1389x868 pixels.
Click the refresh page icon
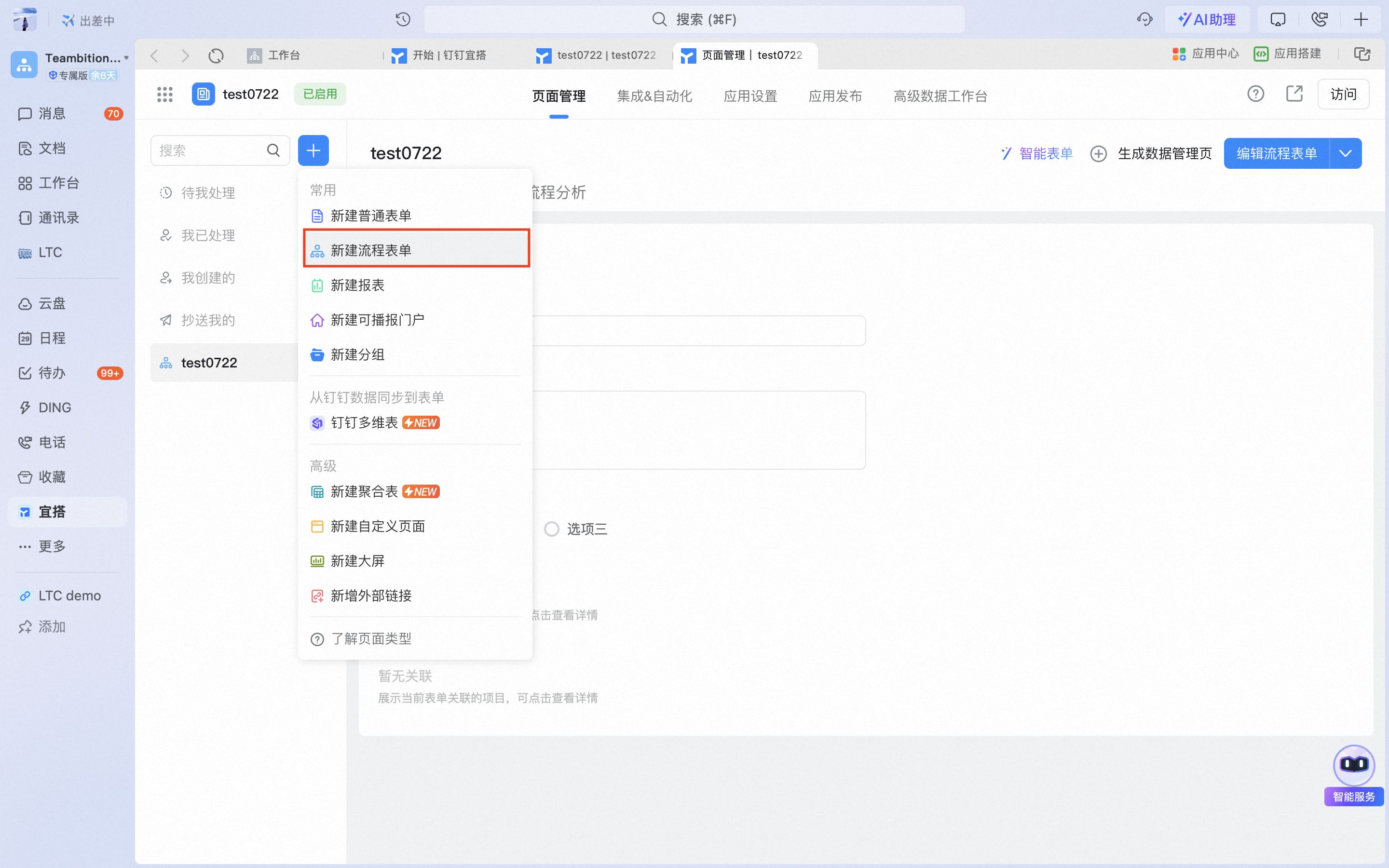coord(216,55)
